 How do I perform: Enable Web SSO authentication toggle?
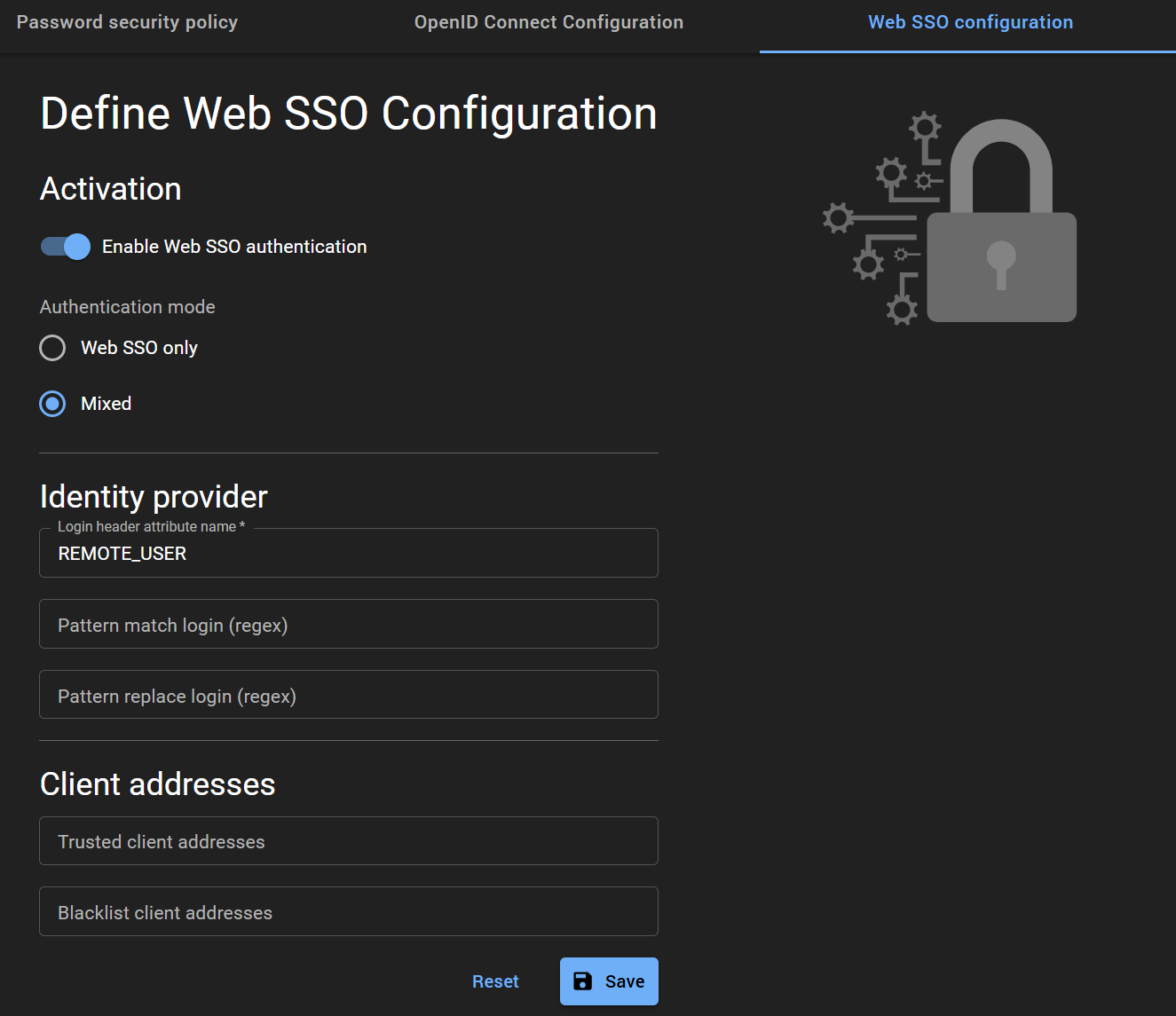[x=64, y=247]
